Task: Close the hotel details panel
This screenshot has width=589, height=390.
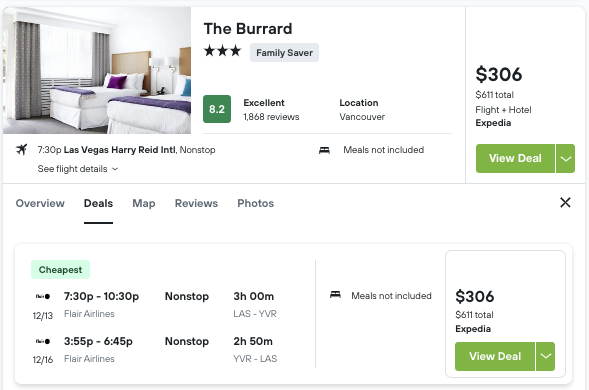Action: click(x=565, y=203)
